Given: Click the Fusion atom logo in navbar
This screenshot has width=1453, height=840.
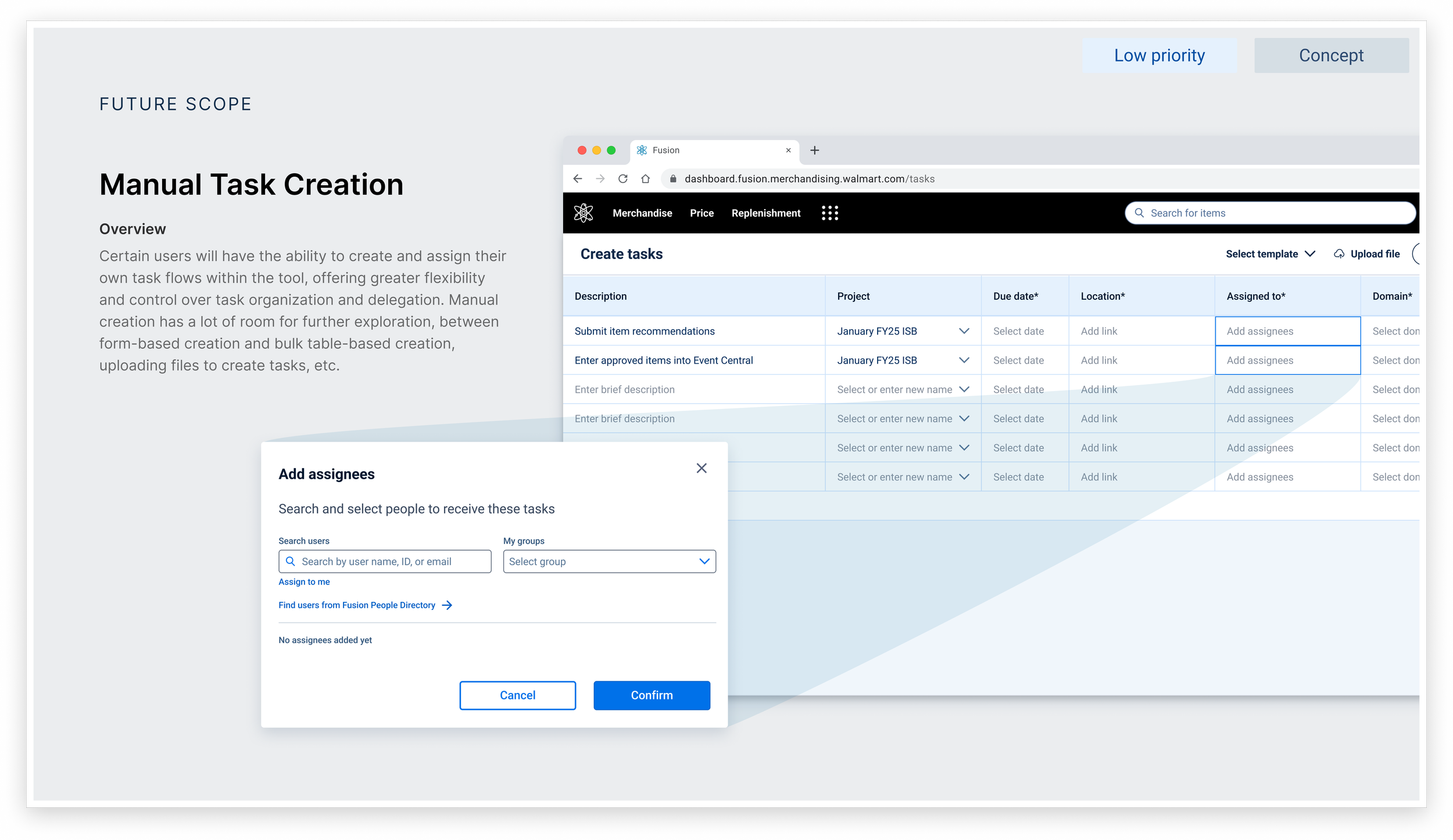Looking at the screenshot, I should [583, 213].
